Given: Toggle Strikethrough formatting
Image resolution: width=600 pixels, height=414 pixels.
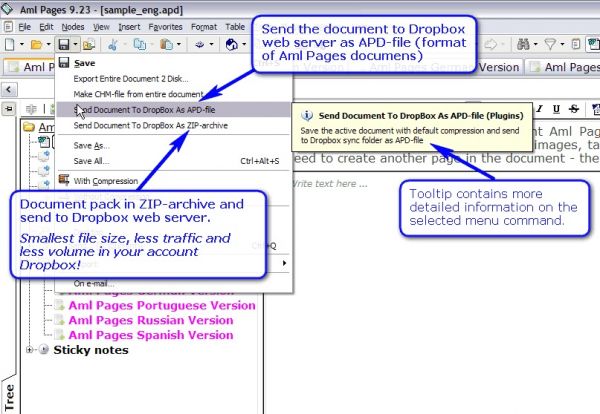Looking at the screenshot, I should coord(574,109).
